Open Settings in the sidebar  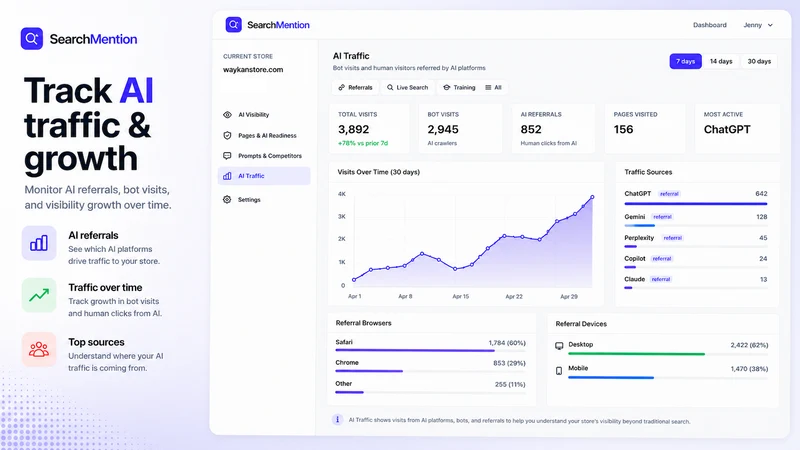tap(264, 199)
